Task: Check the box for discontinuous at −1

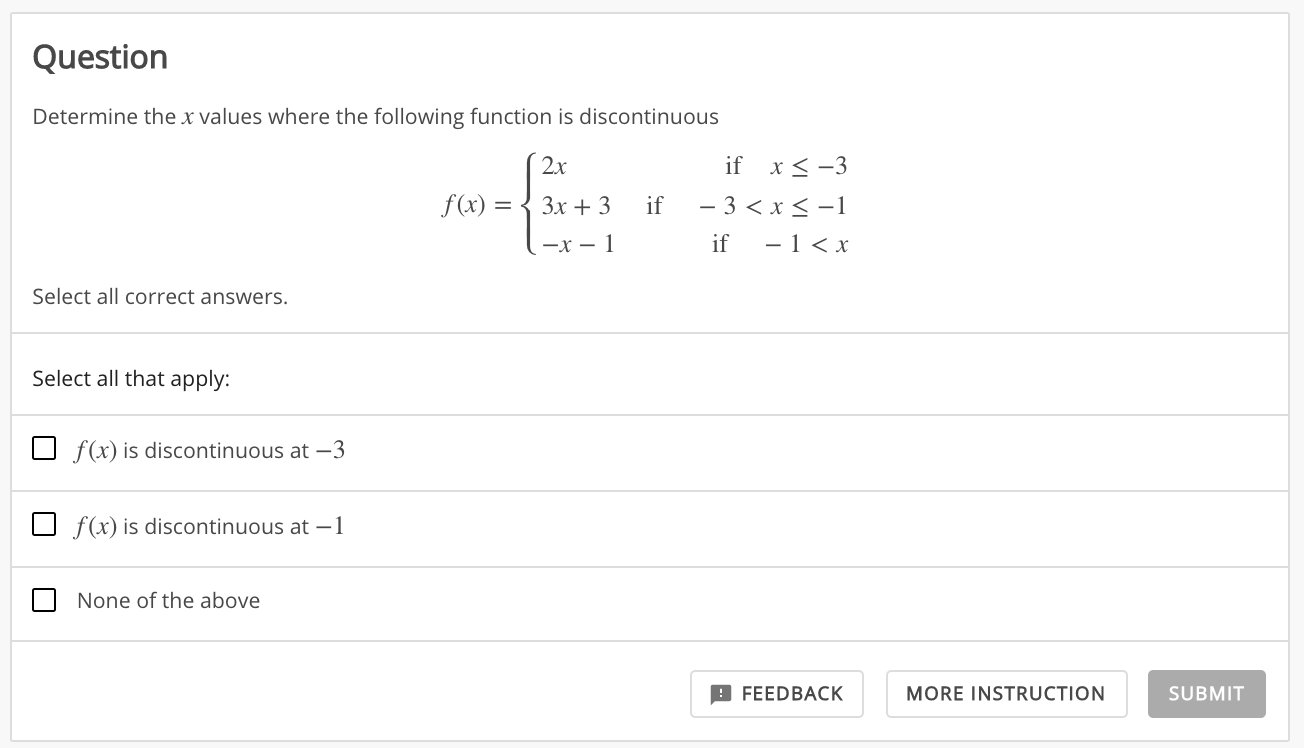Action: (x=43, y=524)
